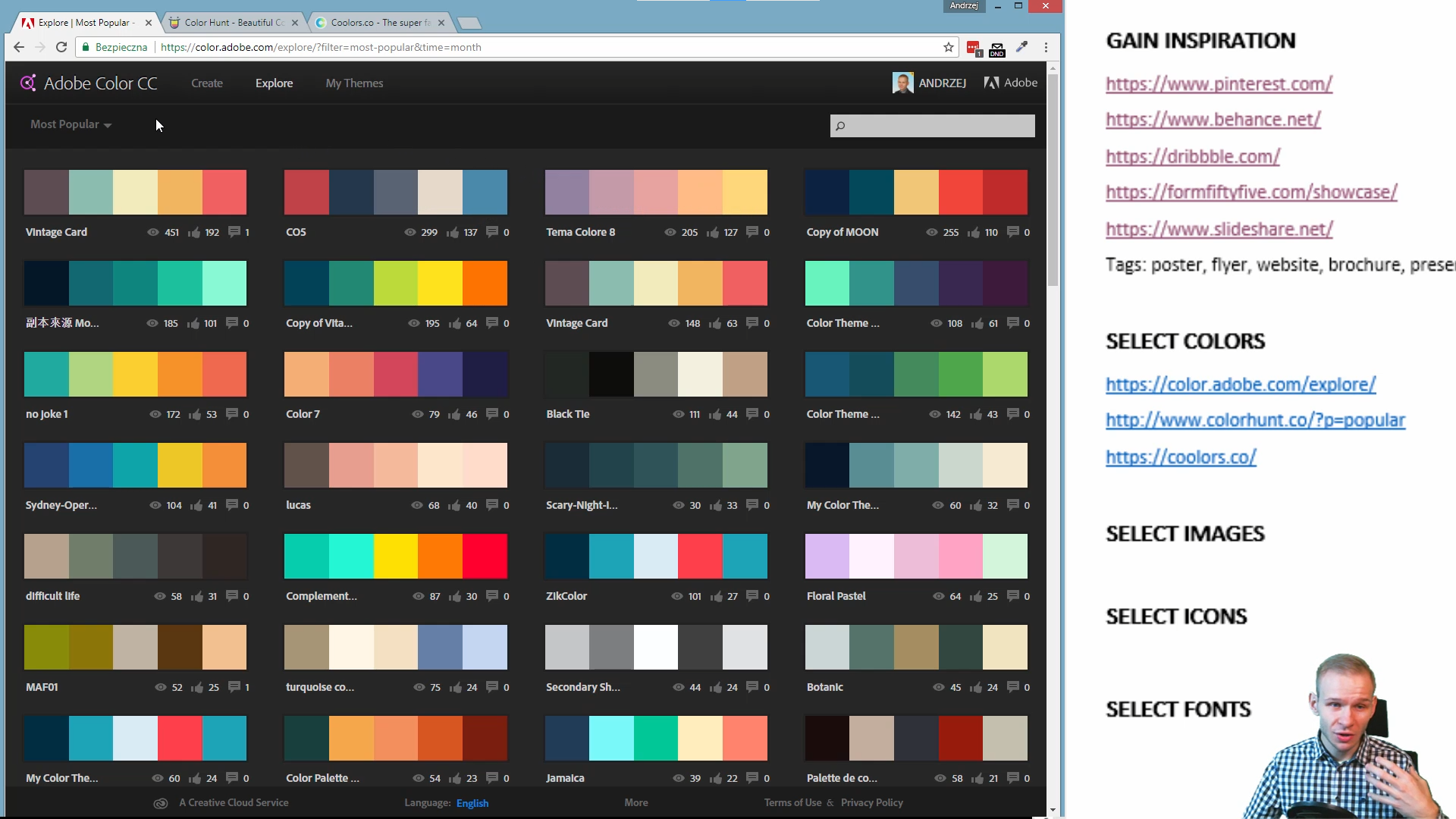1456x819 pixels.
Task: Open the slideshare.net link in document
Action: point(1219,229)
